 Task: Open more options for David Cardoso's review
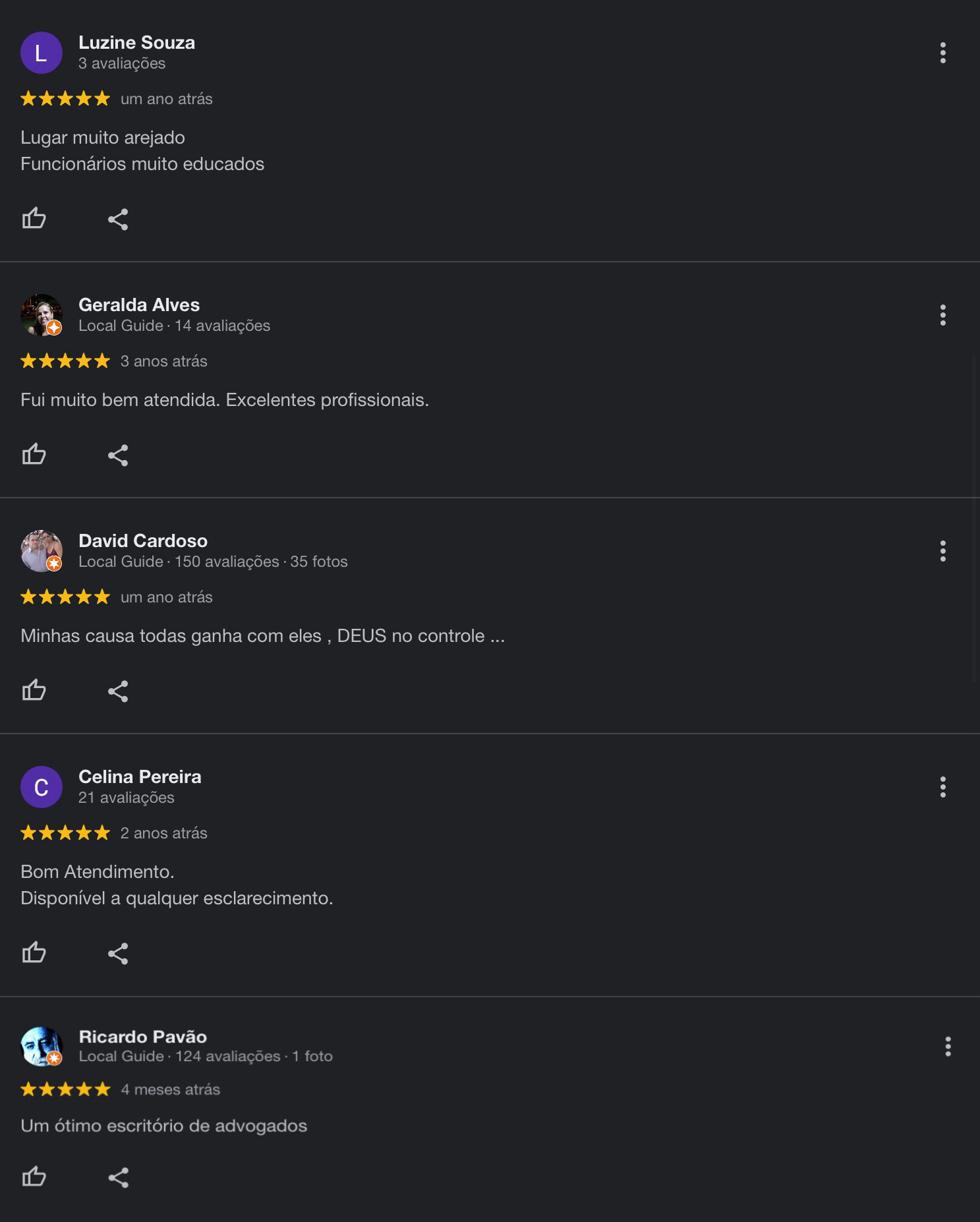point(942,551)
